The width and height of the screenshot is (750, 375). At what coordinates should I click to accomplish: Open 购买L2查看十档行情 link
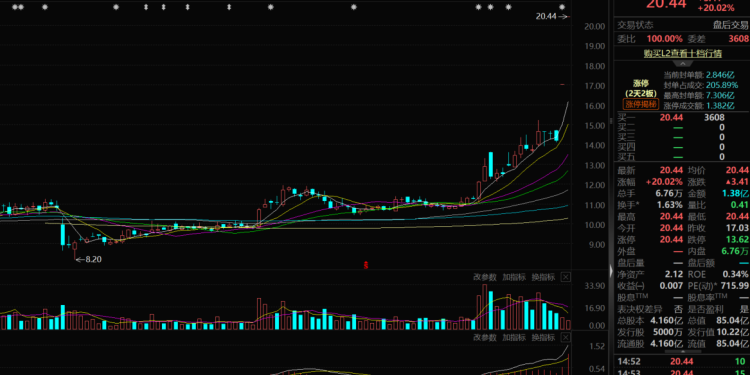pos(683,54)
